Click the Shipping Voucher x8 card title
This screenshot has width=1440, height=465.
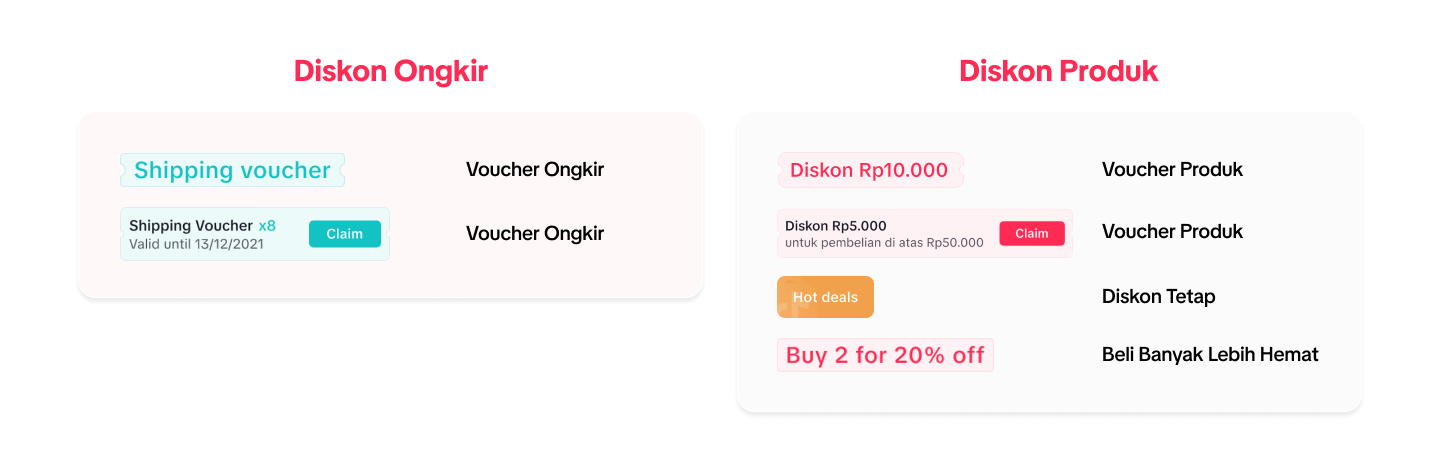pos(190,226)
